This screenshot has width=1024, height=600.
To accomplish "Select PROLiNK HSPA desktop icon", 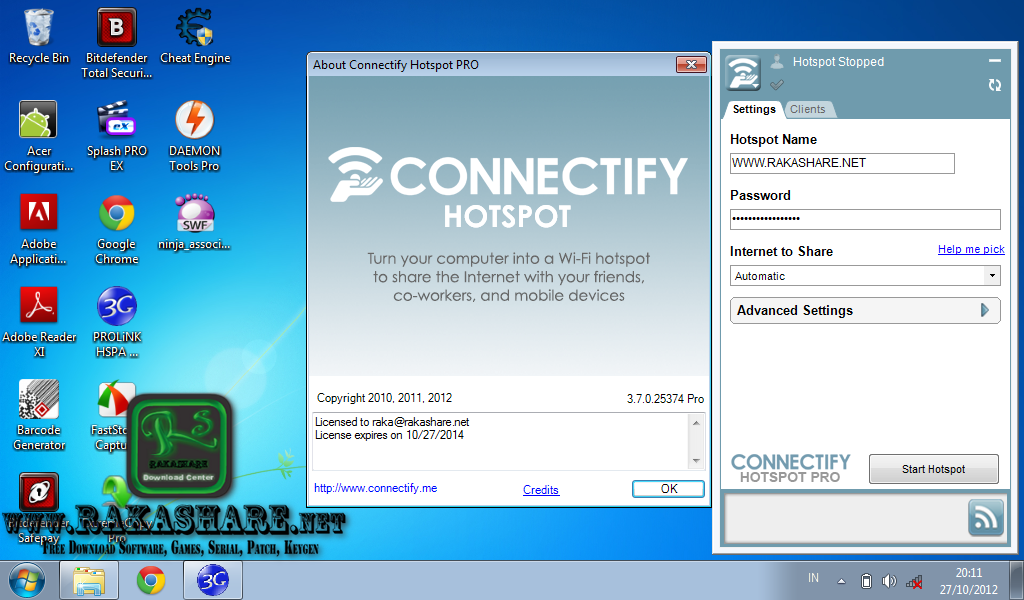I will (117, 323).
